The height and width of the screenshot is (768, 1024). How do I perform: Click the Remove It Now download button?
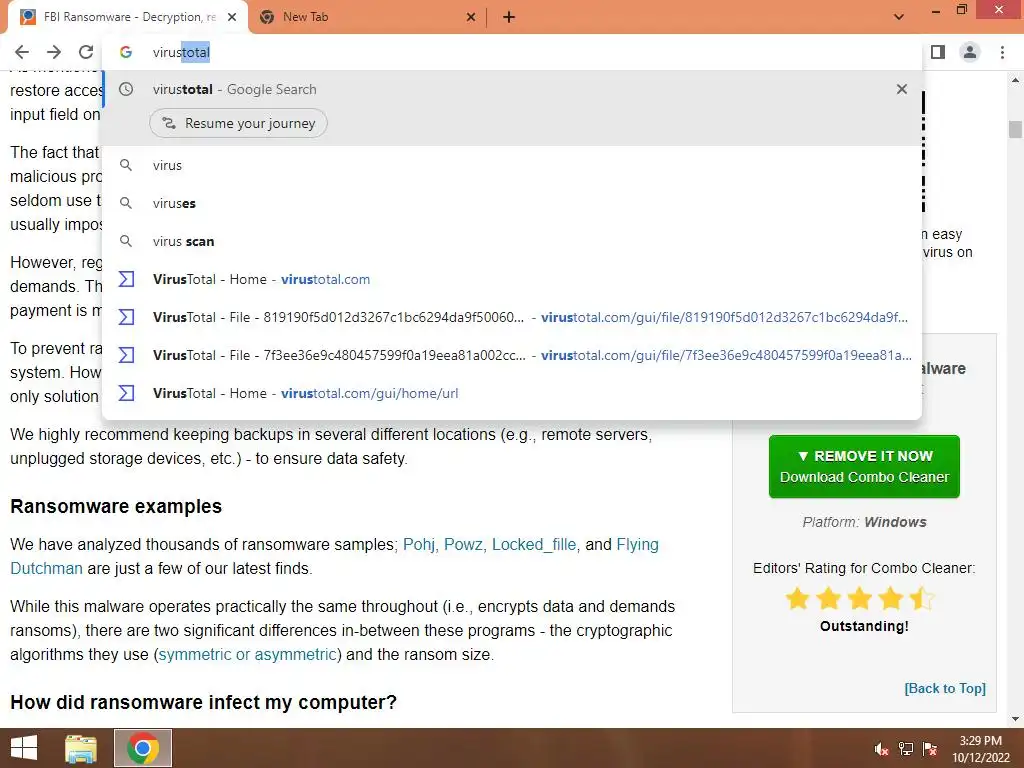coord(864,466)
